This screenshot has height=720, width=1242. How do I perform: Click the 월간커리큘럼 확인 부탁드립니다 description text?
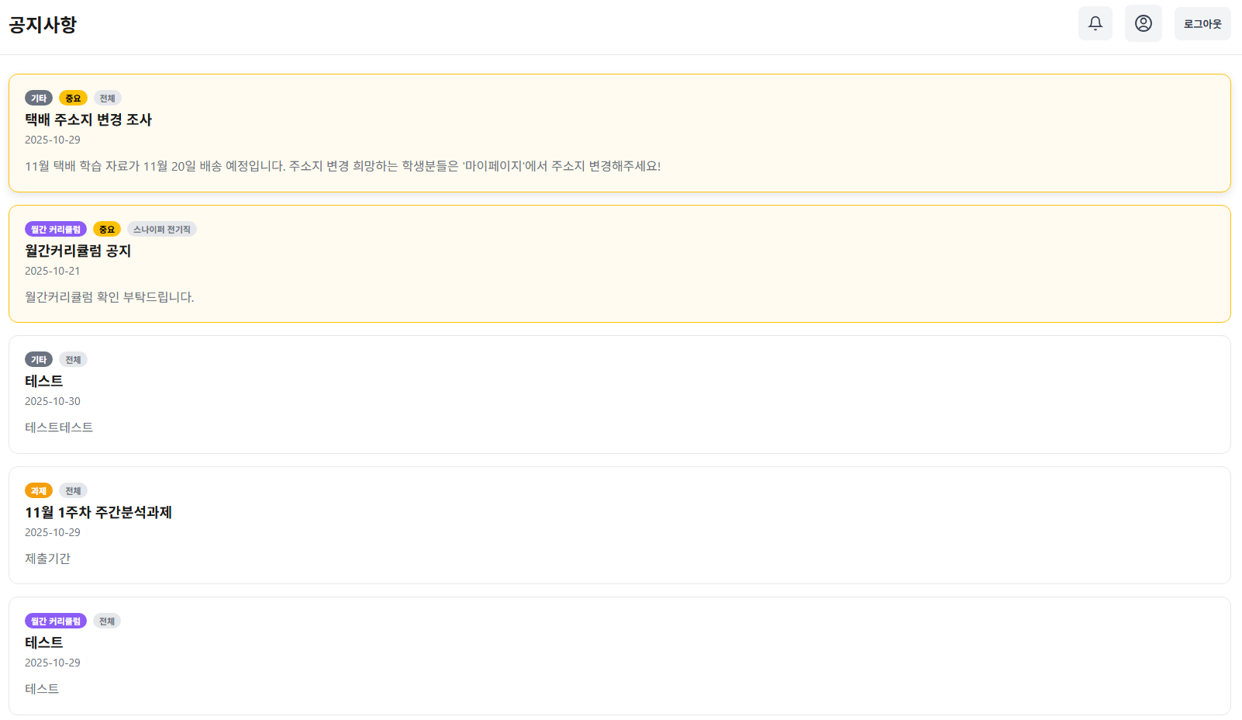[x=109, y=297]
